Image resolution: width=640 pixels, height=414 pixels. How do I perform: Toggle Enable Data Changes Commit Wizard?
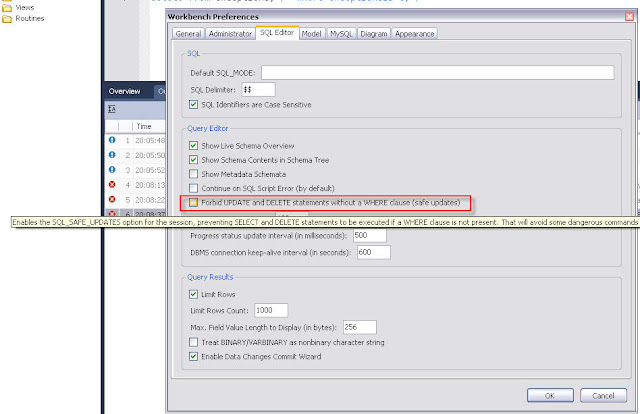193,356
